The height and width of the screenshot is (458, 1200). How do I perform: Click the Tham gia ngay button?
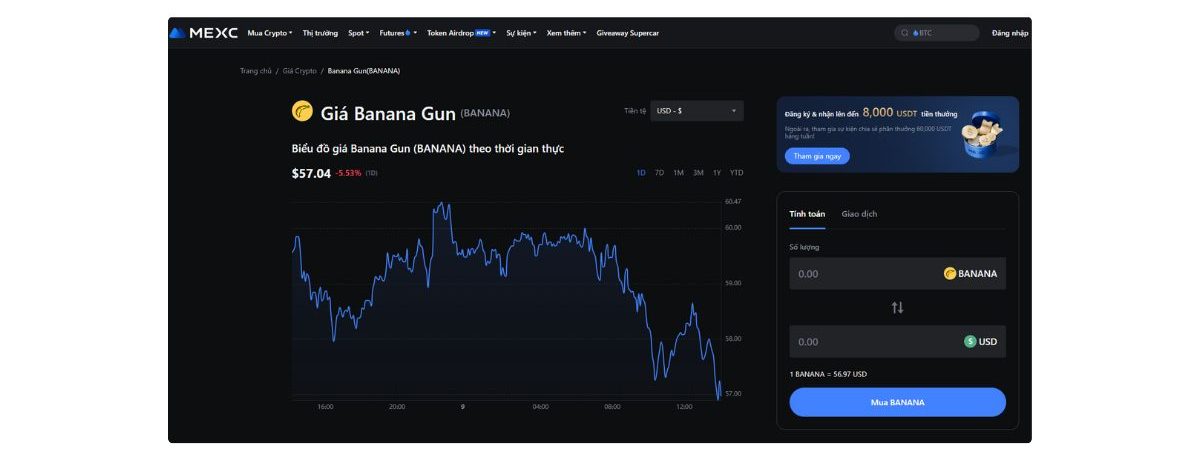click(817, 156)
